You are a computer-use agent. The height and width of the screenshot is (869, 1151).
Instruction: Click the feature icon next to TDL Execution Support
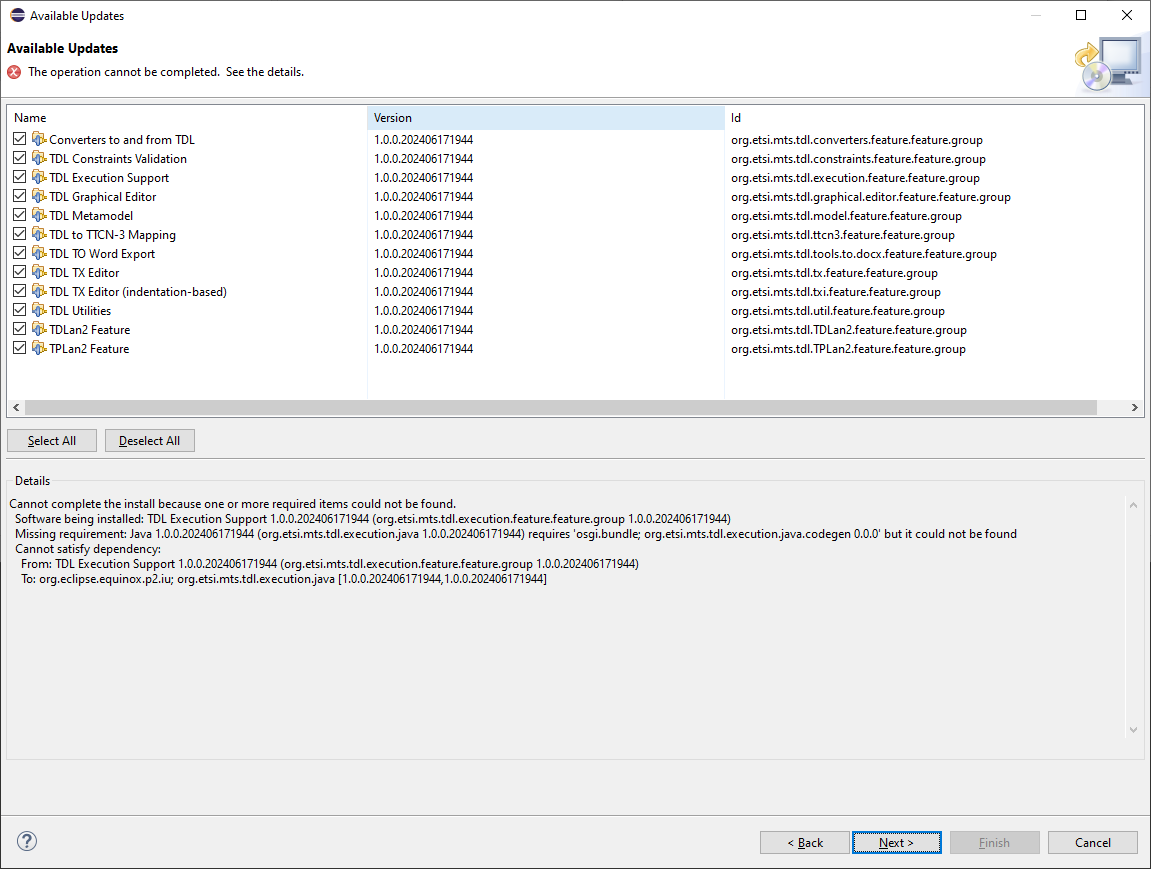[39, 177]
